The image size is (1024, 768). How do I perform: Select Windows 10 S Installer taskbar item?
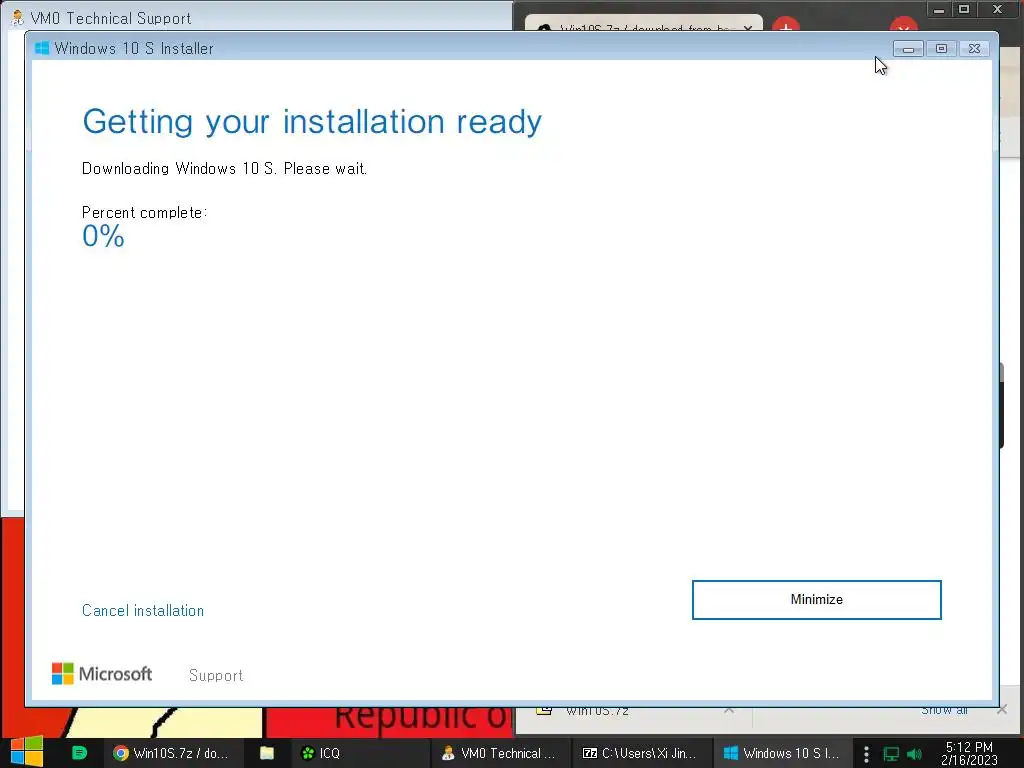point(782,753)
